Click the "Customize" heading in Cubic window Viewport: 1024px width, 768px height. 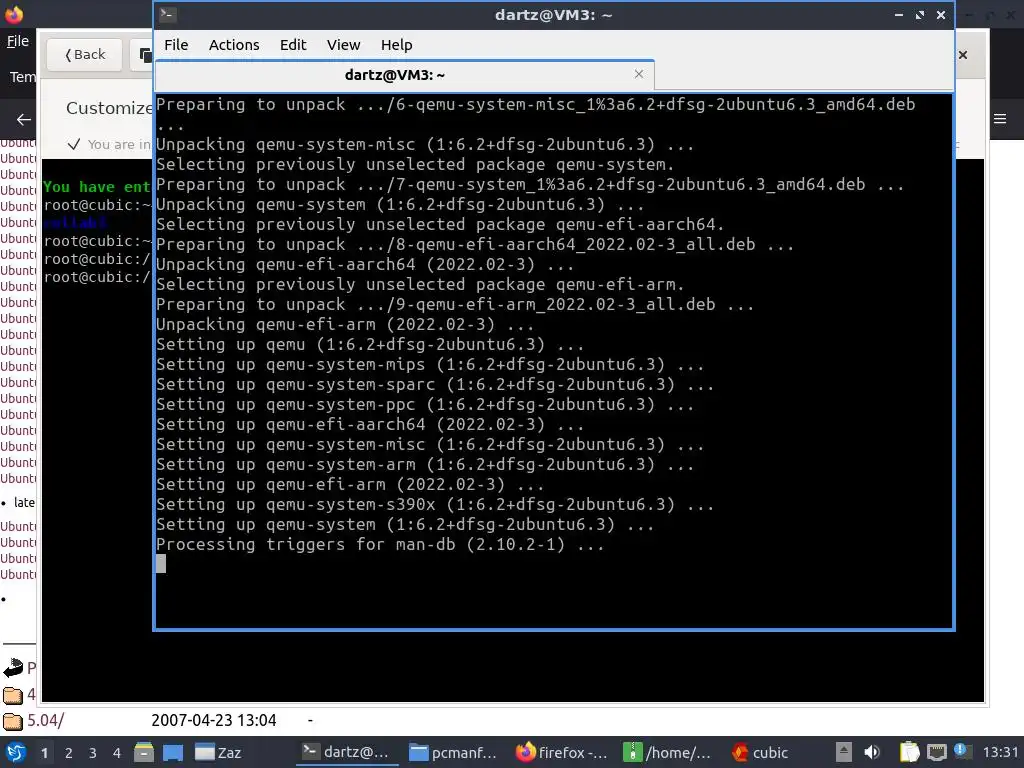[x=109, y=108]
